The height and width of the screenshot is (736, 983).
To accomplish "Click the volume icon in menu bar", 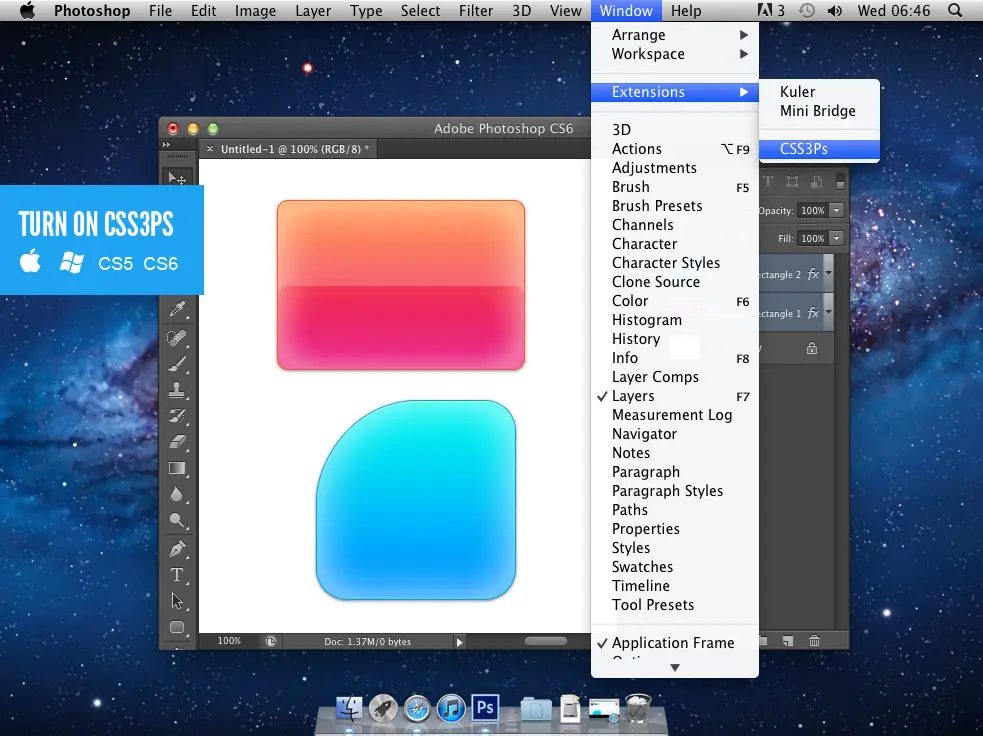I will pyautogui.click(x=834, y=11).
